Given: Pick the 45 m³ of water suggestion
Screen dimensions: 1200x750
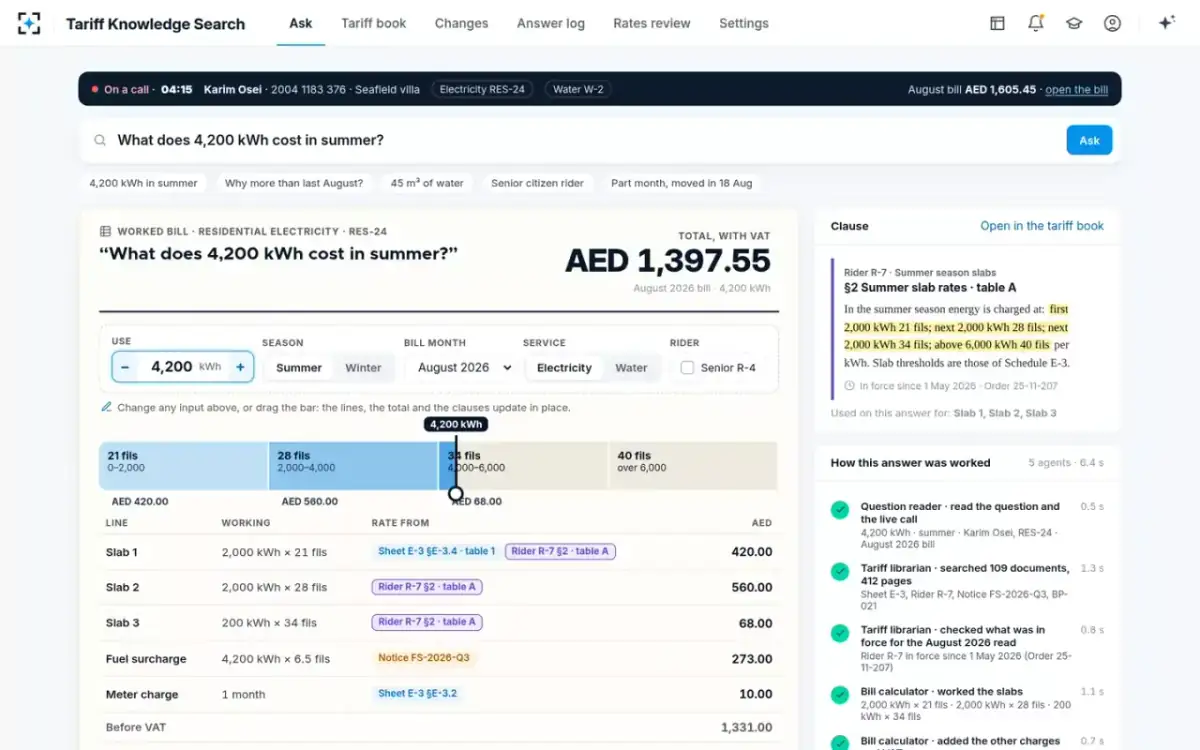Looking at the screenshot, I should 427,183.
